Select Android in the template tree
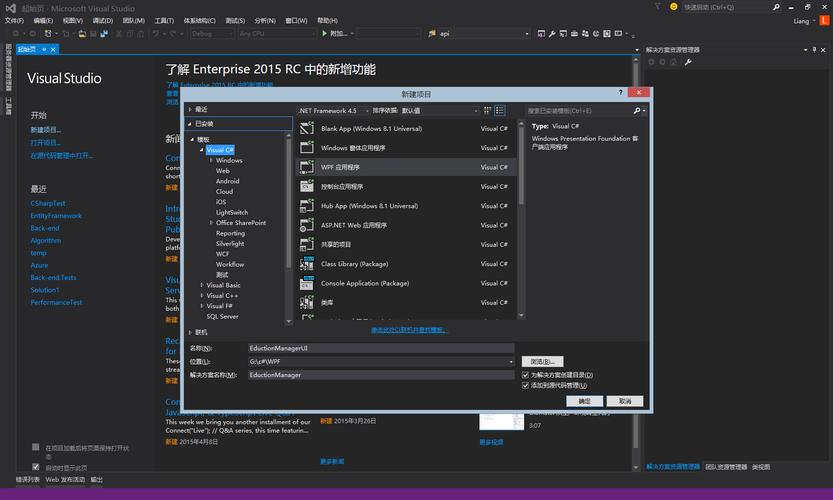Viewport: 833px width, 500px height. [227, 181]
